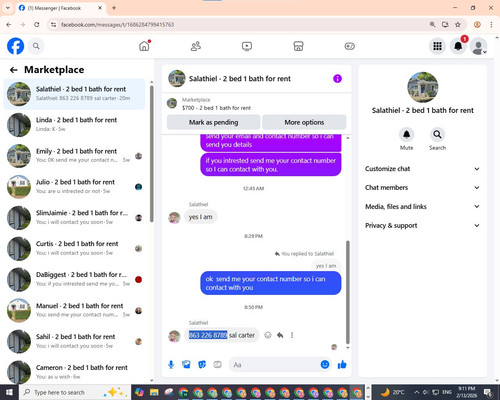Click the 'yes I am' message bubble
This screenshot has height=400, width=500.
point(200,217)
